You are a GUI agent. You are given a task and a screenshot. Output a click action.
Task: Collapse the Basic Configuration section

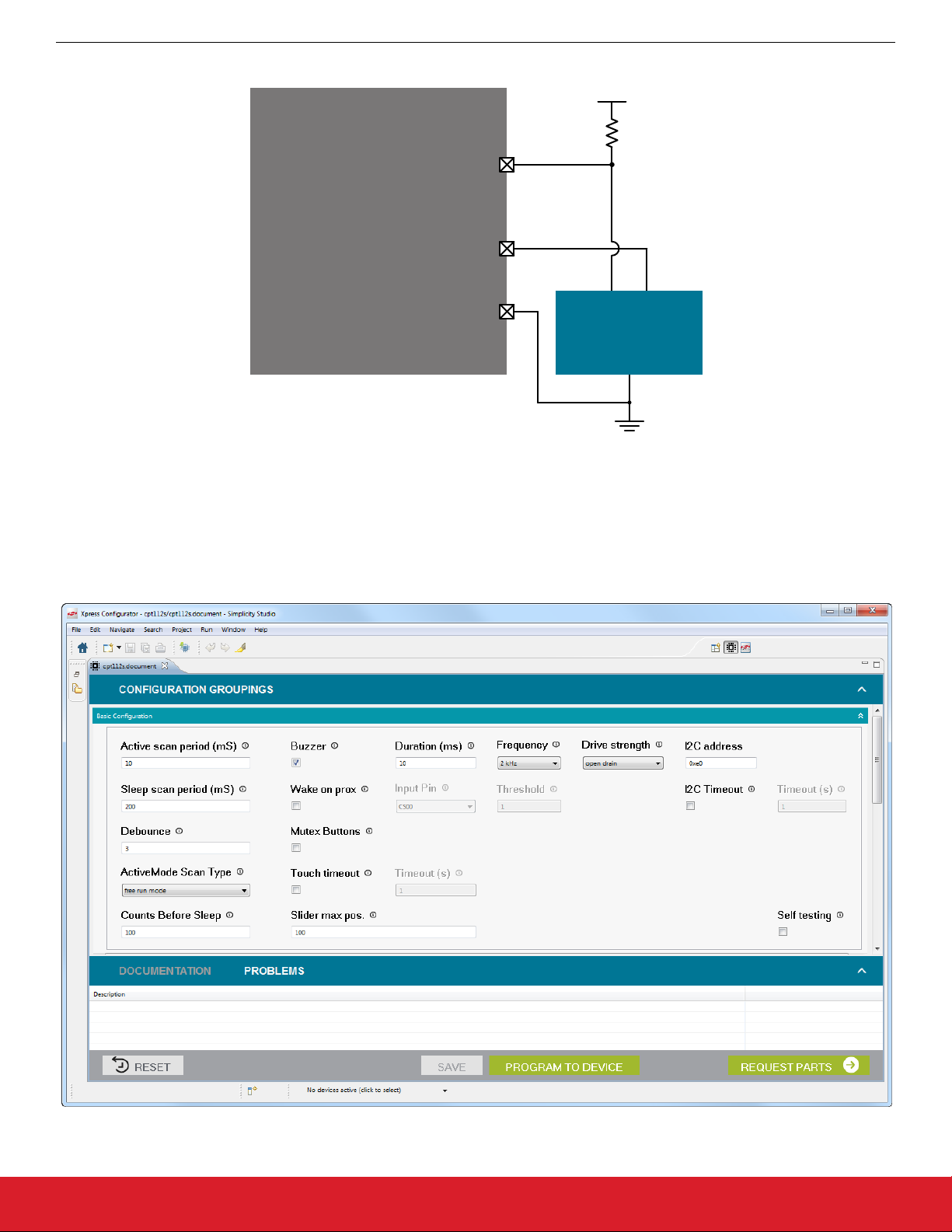[860, 716]
